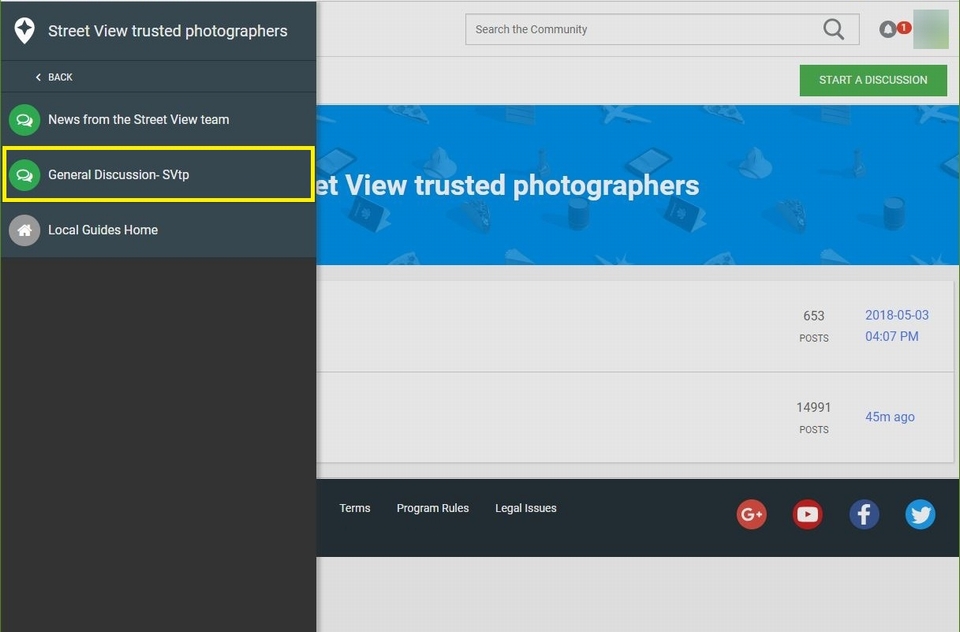Click the chat icon beside General Discussion- SVtp
The width and height of the screenshot is (960, 632).
click(24, 175)
